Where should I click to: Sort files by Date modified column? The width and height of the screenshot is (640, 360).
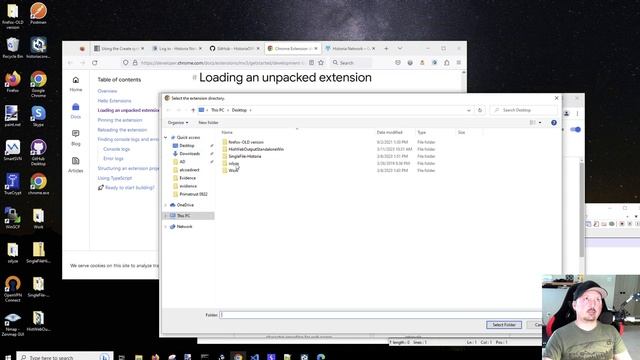click(x=389, y=132)
